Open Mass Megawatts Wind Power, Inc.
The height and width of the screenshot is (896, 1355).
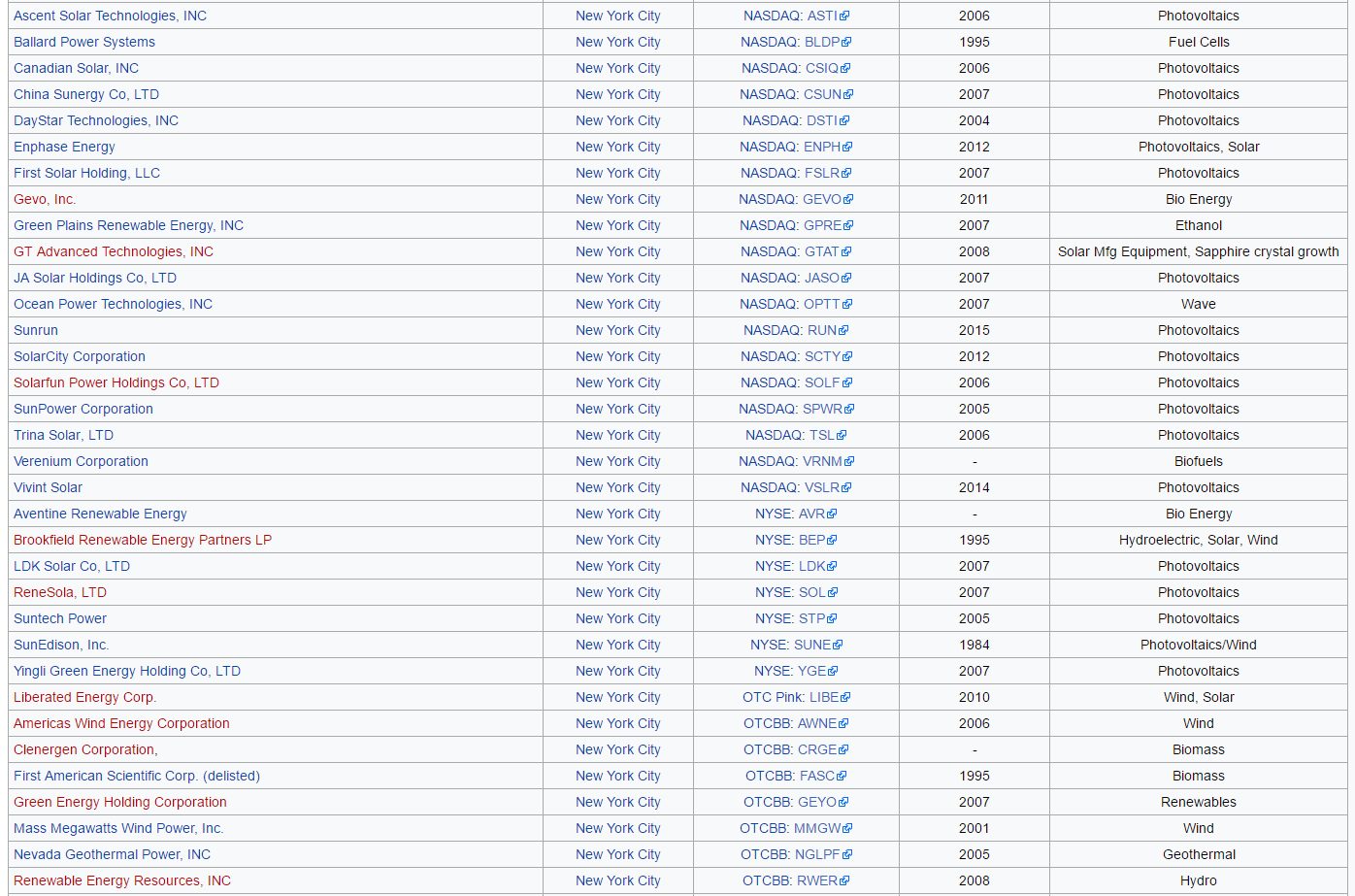(x=118, y=828)
